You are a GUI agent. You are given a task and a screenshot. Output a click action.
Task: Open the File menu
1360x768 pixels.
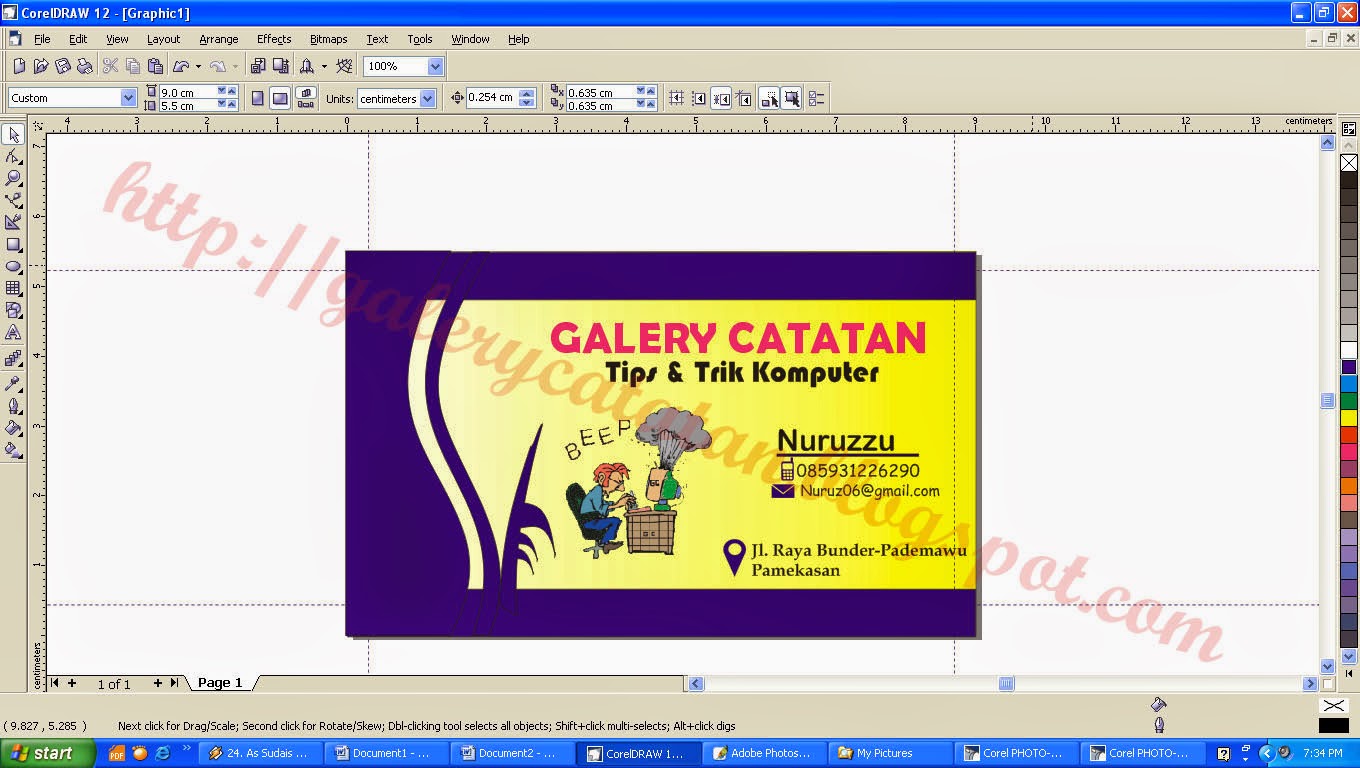pos(42,39)
